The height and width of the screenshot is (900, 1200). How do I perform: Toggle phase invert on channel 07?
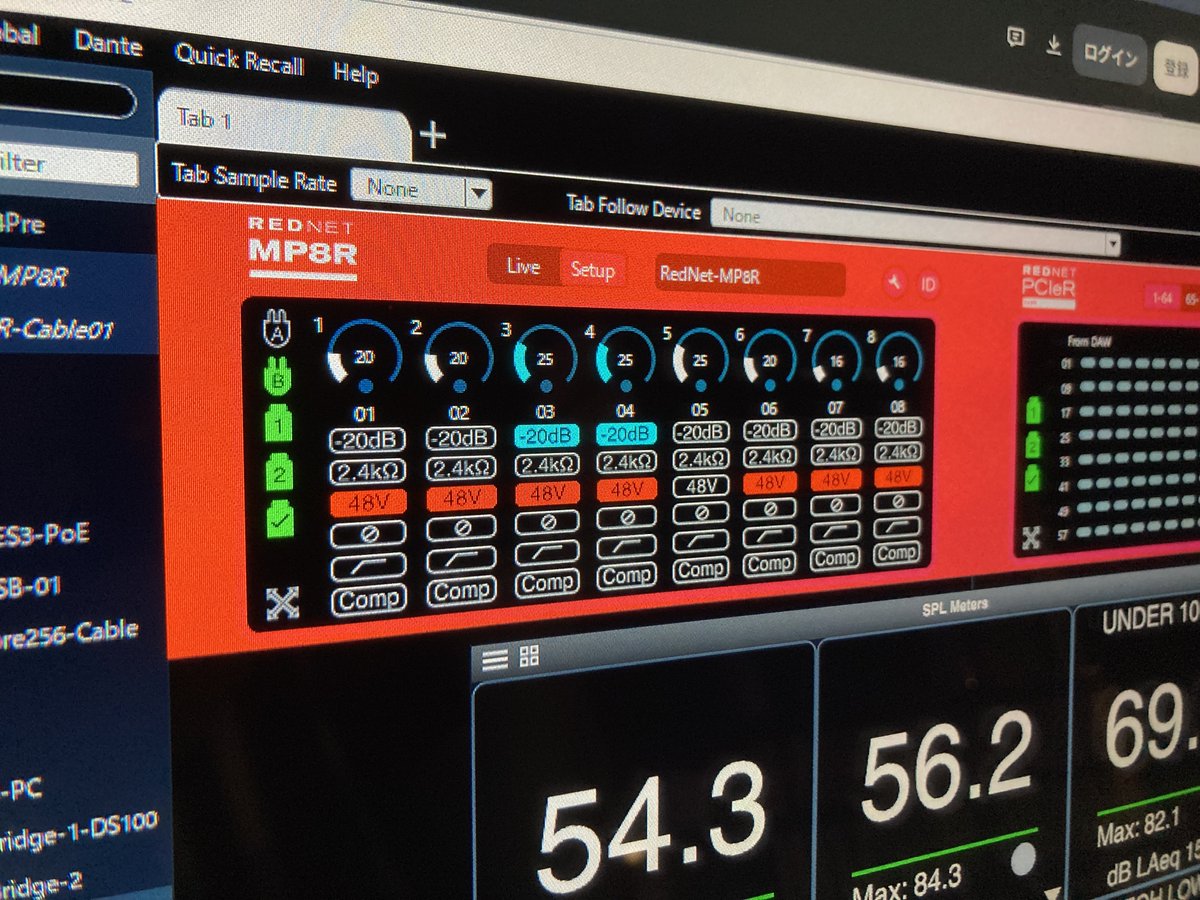click(835, 504)
